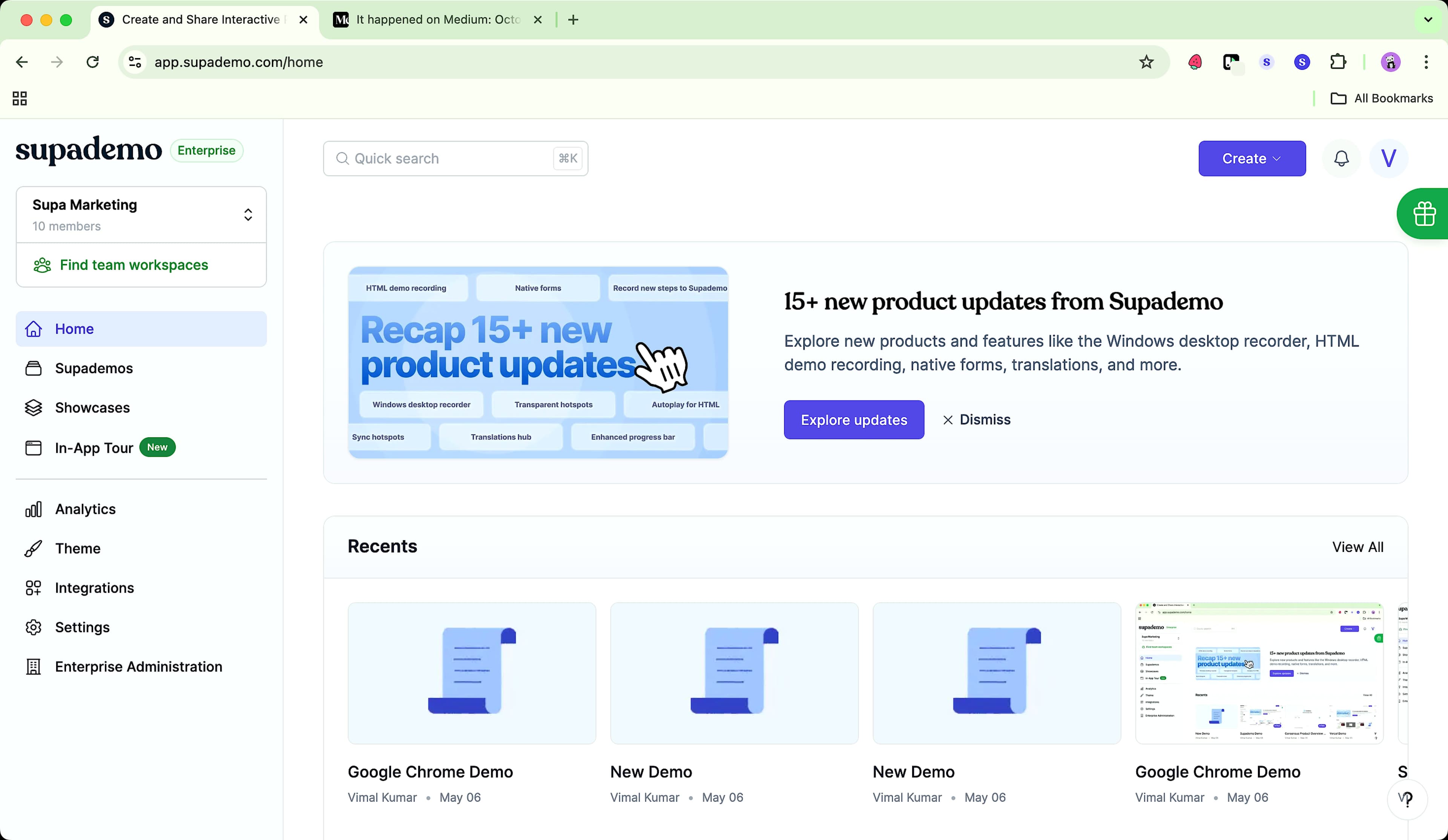Go back to the previous page

click(22, 62)
